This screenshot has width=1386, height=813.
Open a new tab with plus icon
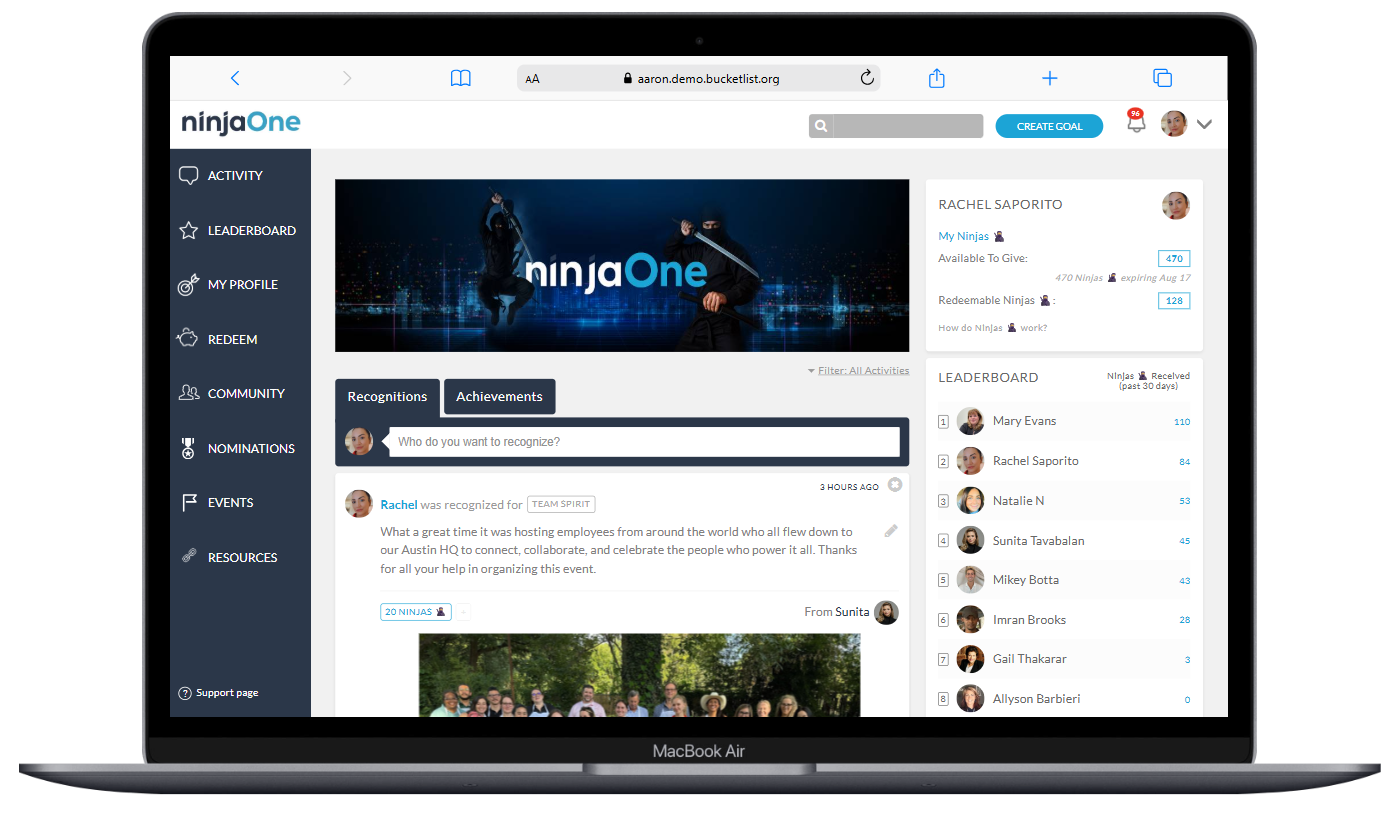coord(1049,78)
